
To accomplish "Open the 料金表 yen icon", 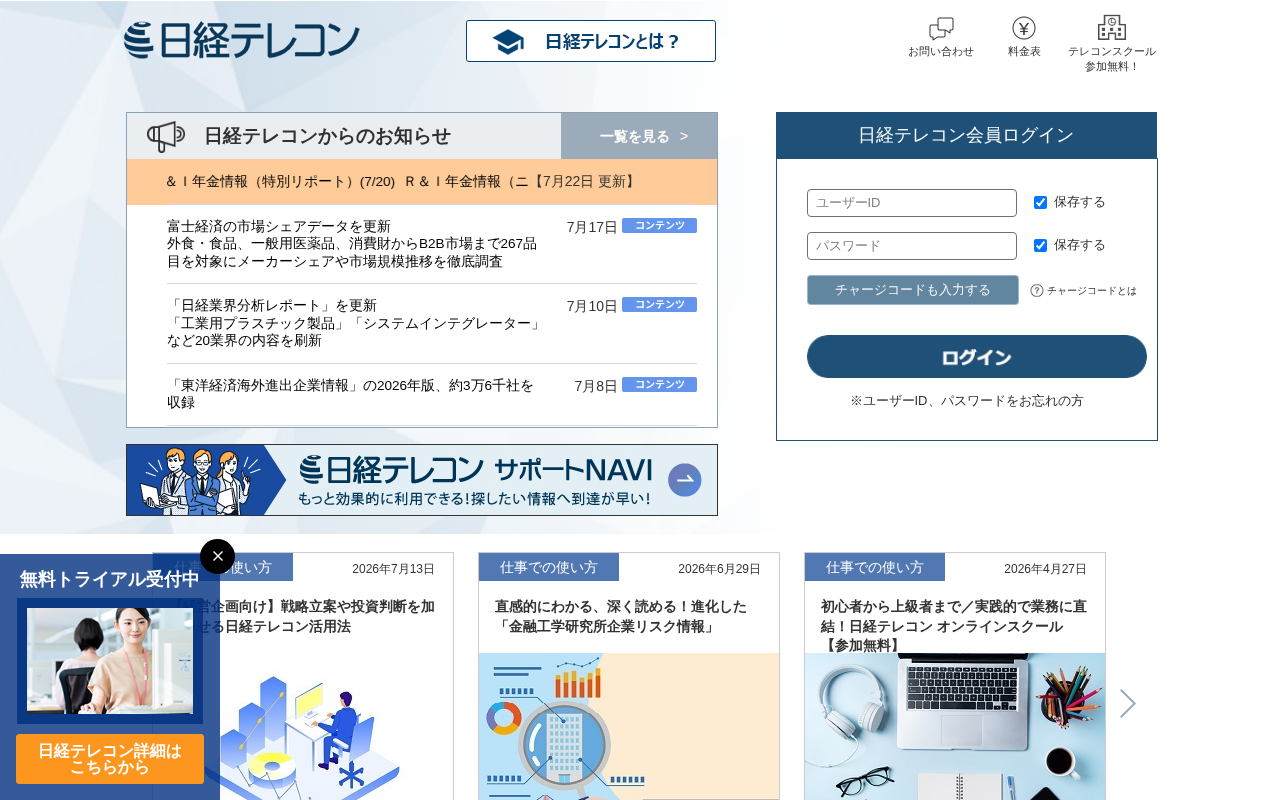I will point(1024,28).
